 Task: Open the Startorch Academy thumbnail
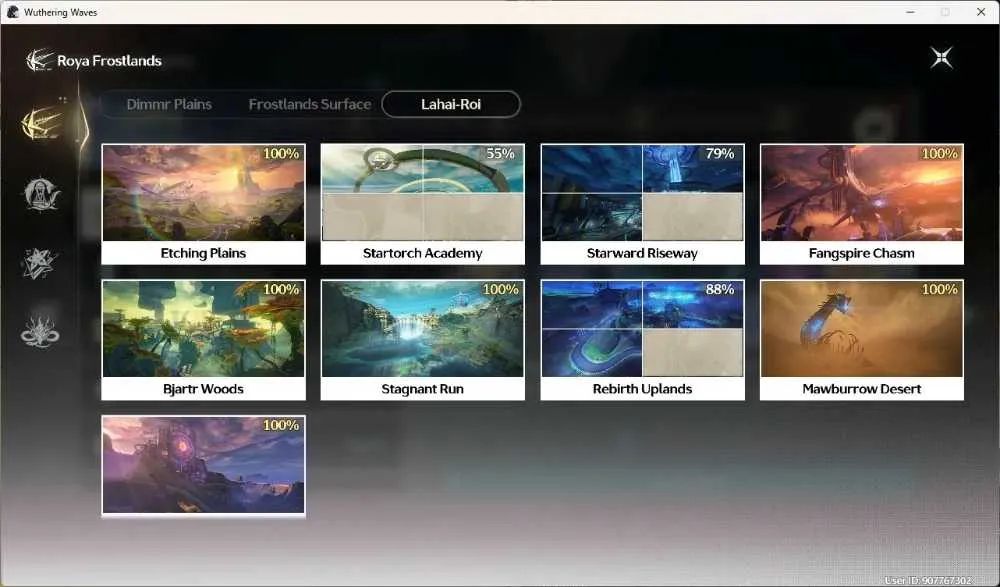423,193
